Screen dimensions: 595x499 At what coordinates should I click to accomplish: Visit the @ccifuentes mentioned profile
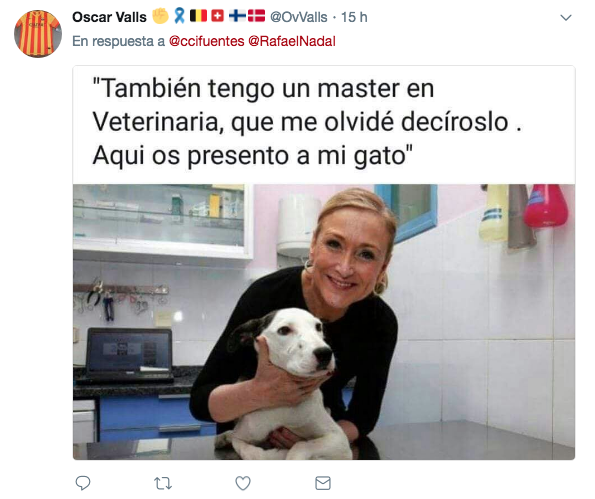click(206, 41)
